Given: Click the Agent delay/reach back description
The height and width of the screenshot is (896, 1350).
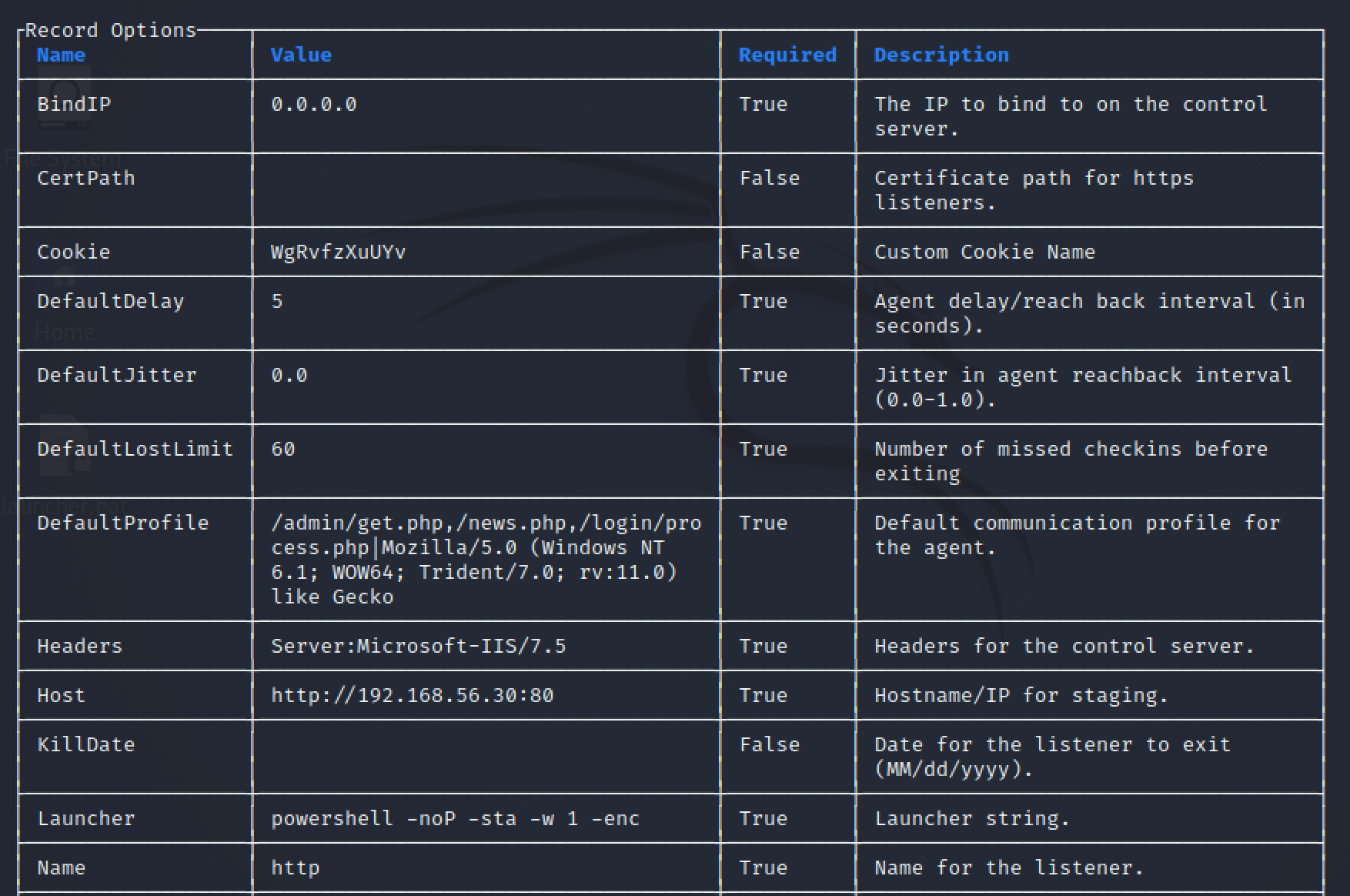Looking at the screenshot, I should tap(1090, 313).
